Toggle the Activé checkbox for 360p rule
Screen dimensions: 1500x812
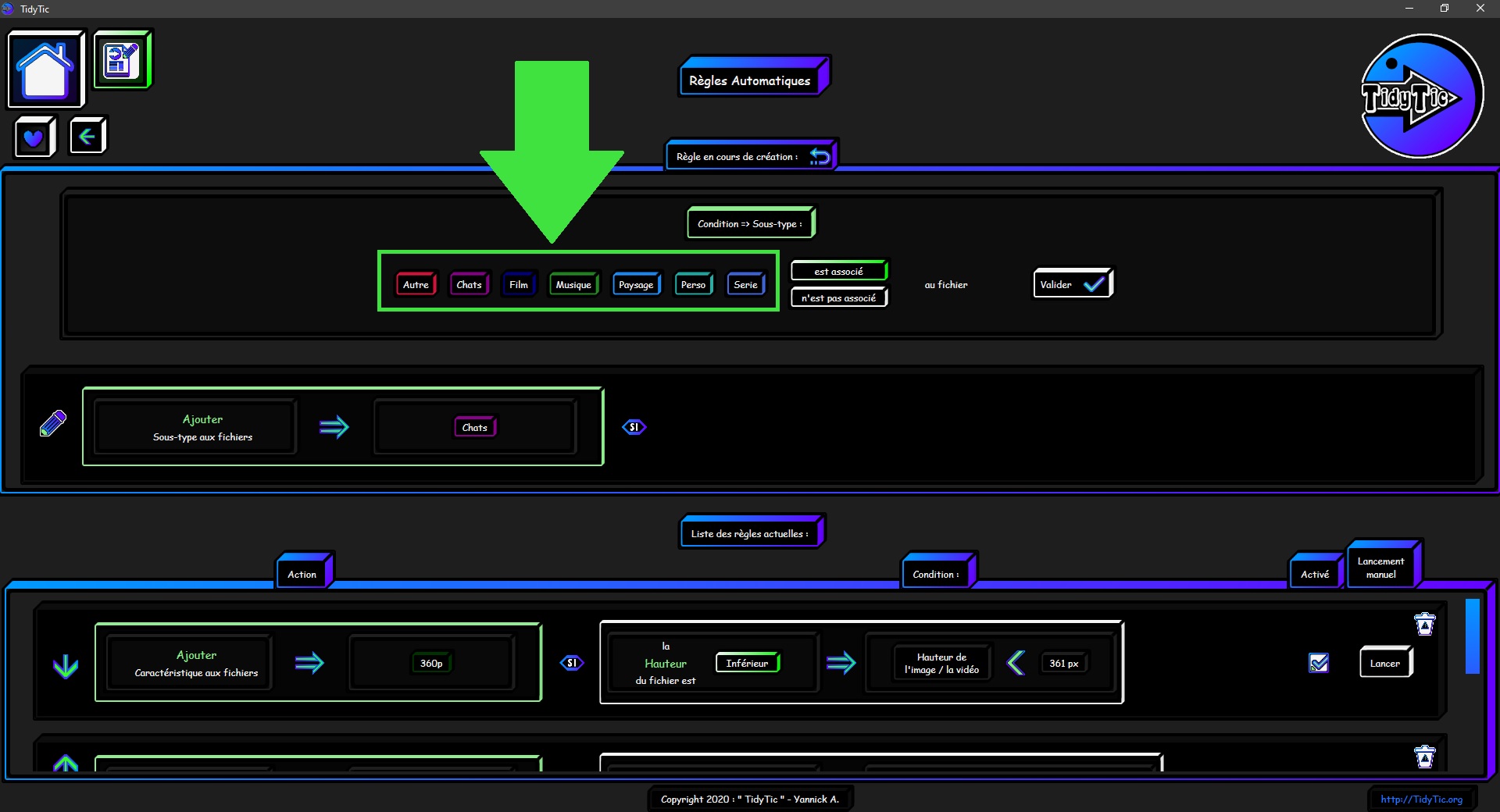click(x=1319, y=663)
